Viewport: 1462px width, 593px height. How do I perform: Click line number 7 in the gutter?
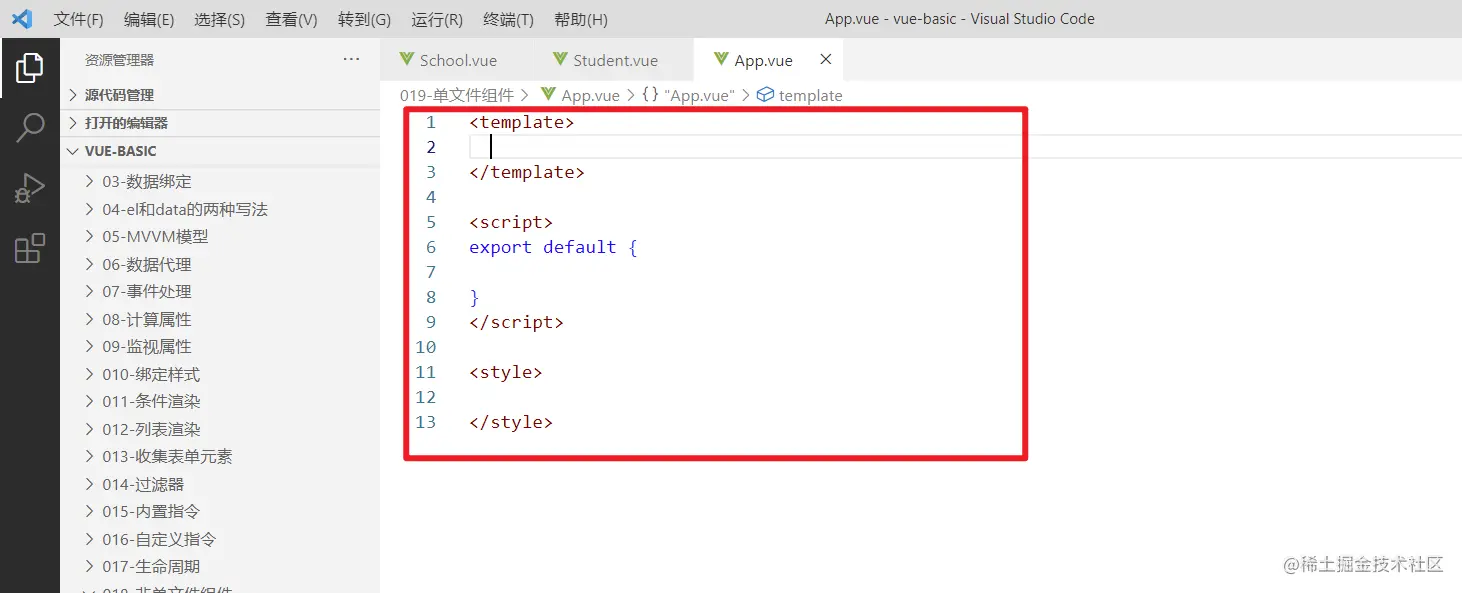point(431,272)
